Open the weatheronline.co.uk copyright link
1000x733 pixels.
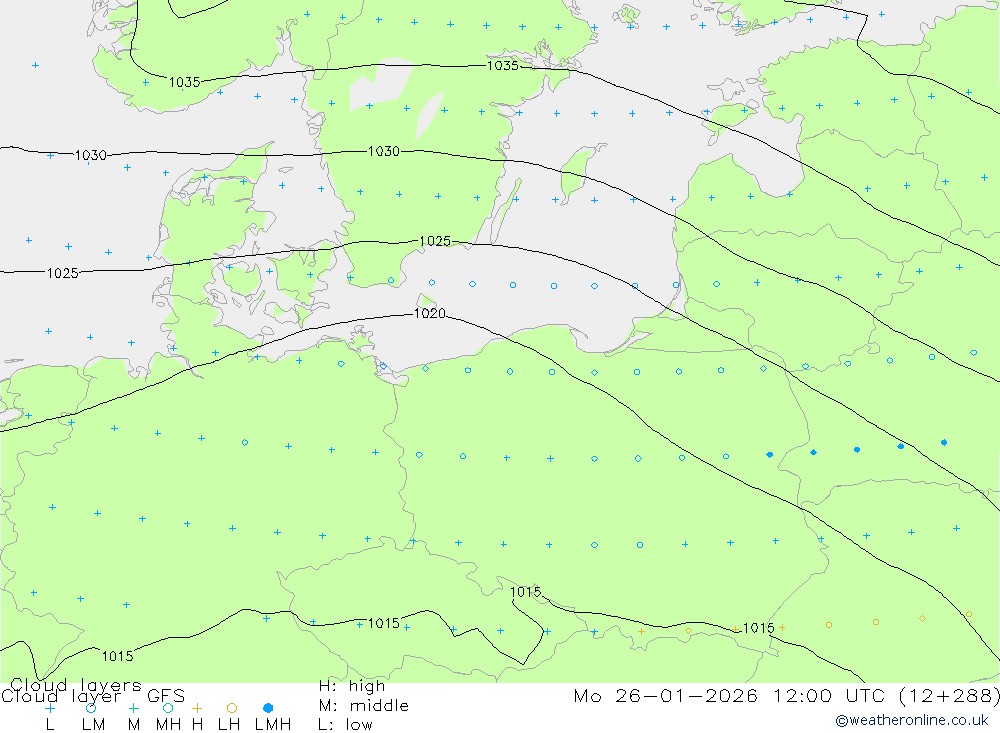tap(912, 720)
